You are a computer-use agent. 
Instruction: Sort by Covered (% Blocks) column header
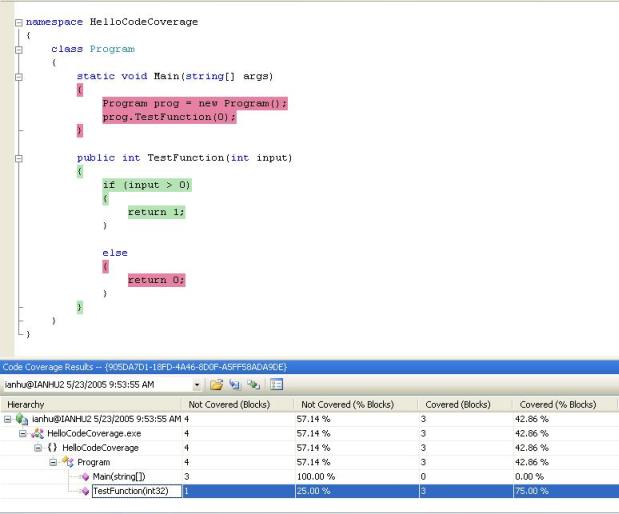(x=565, y=405)
